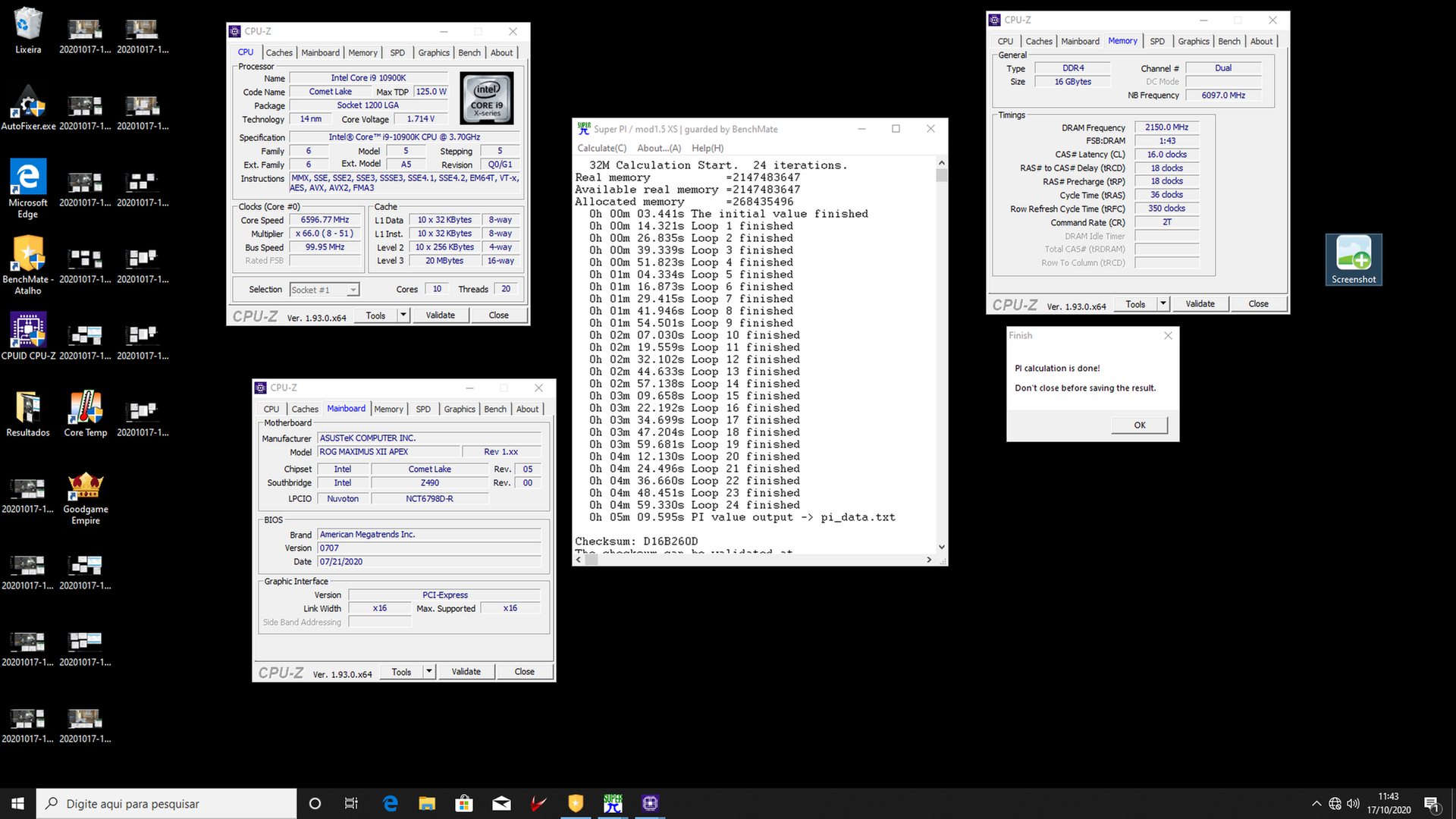Open Task View in taskbar
This screenshot has width=1456, height=819.
click(351, 804)
